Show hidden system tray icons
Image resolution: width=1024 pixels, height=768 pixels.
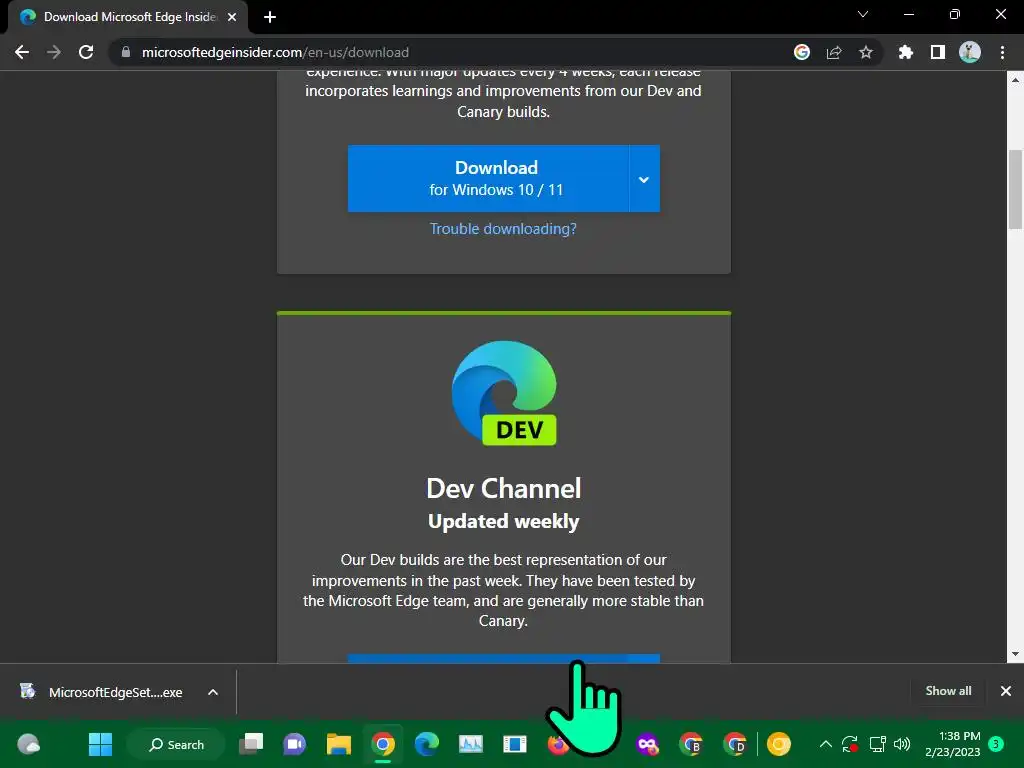coord(825,744)
